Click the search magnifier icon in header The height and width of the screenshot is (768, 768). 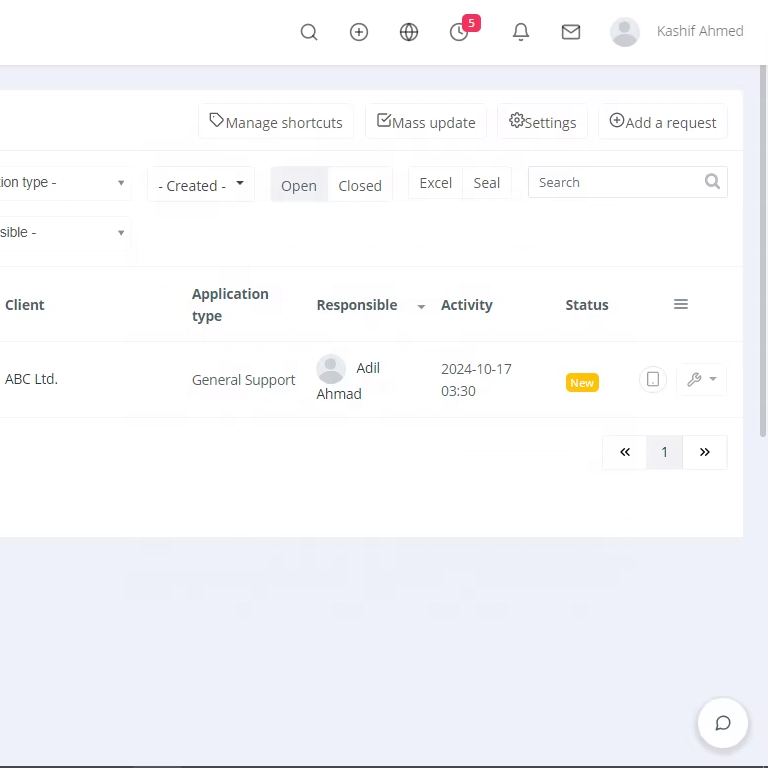(x=309, y=32)
